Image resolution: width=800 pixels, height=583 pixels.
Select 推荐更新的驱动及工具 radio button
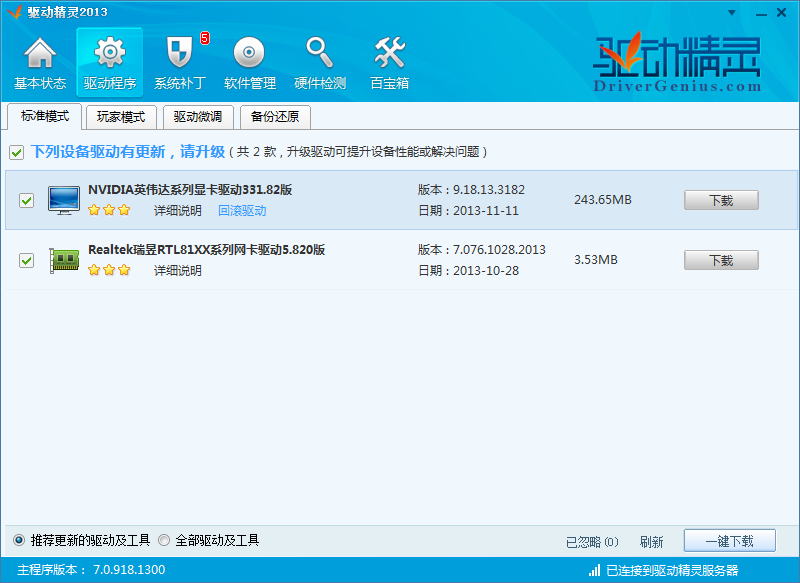19,540
